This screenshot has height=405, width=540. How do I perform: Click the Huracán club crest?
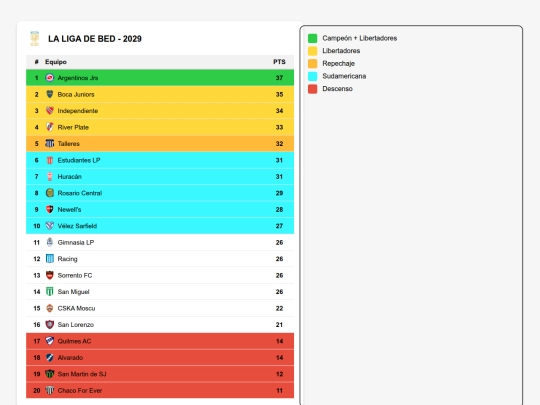(x=50, y=177)
